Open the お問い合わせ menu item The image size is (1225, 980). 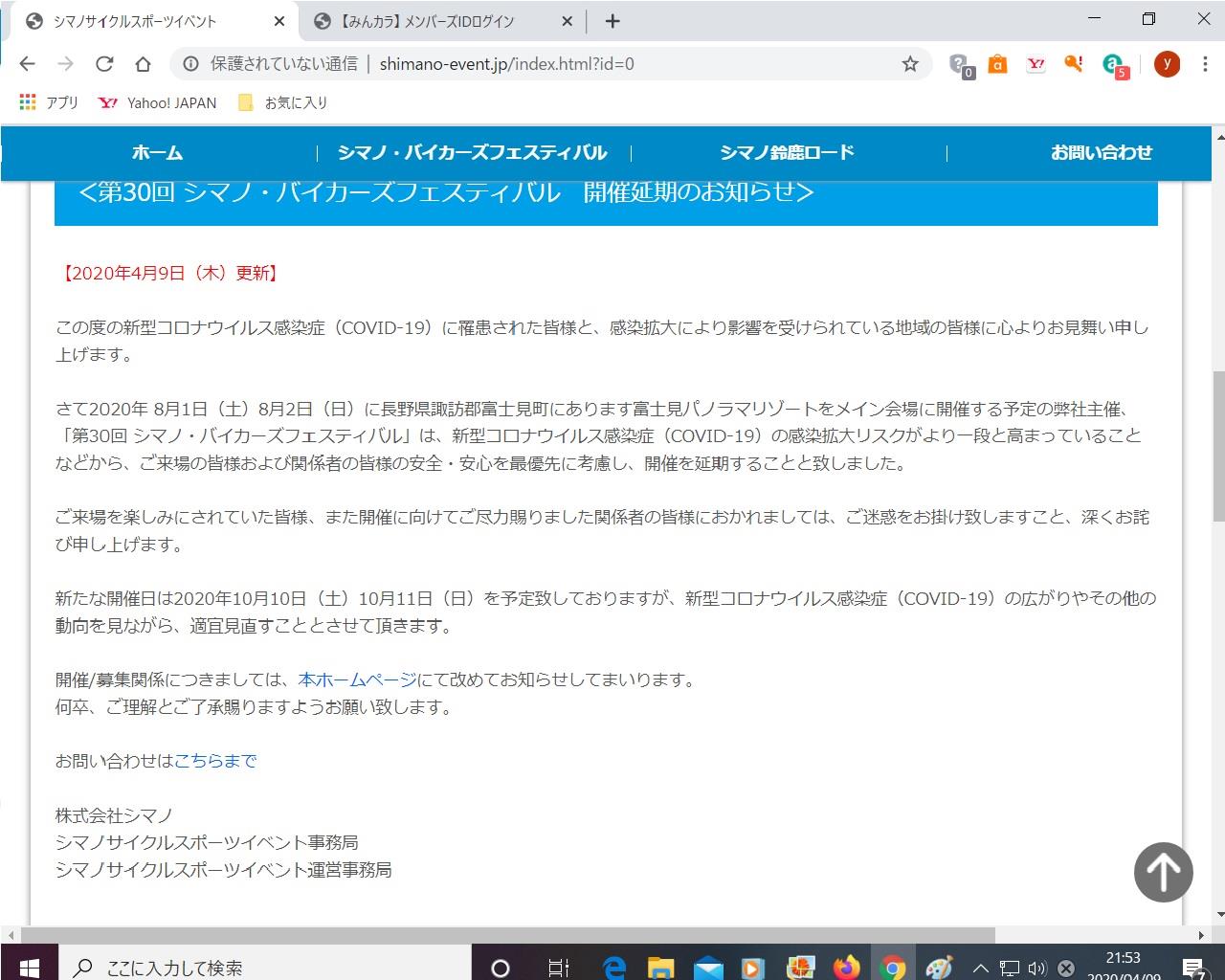click(1102, 152)
